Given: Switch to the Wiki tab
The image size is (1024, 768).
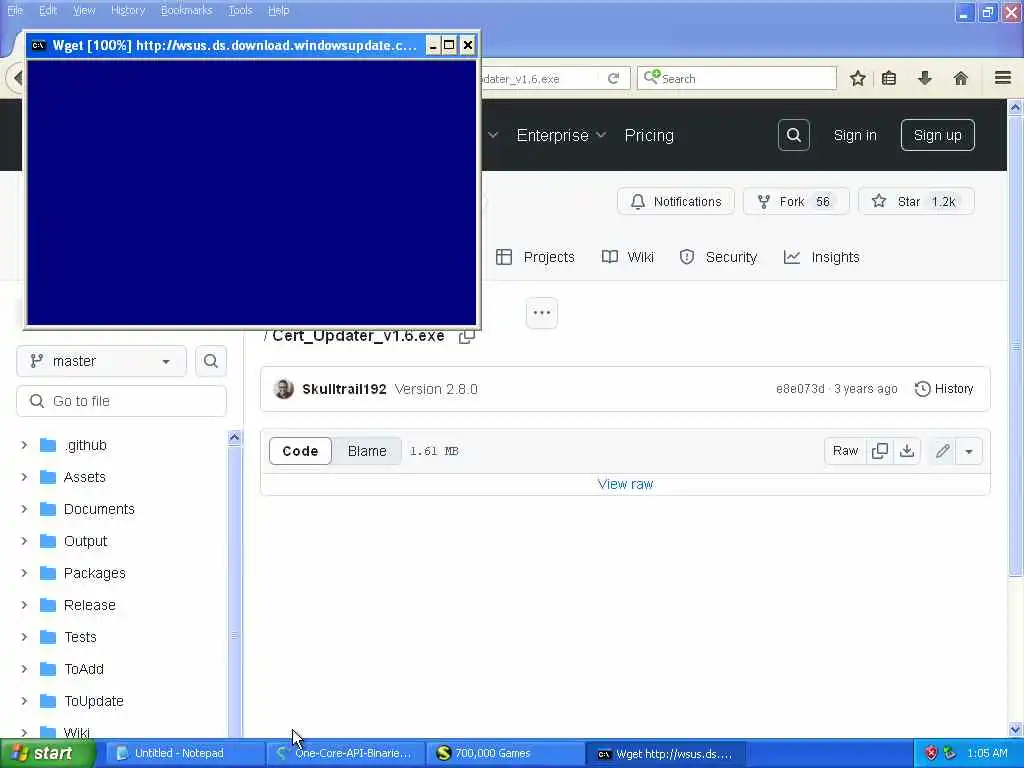Looking at the screenshot, I should 627,257.
